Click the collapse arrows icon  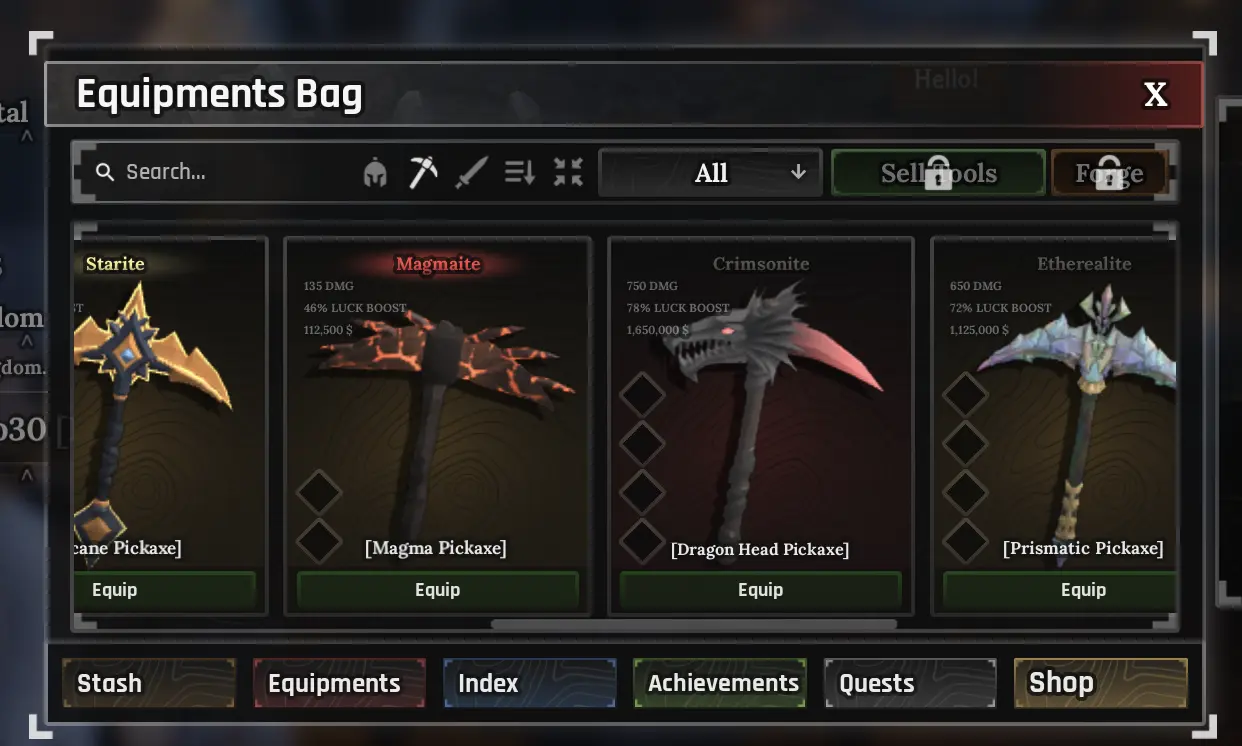568,173
